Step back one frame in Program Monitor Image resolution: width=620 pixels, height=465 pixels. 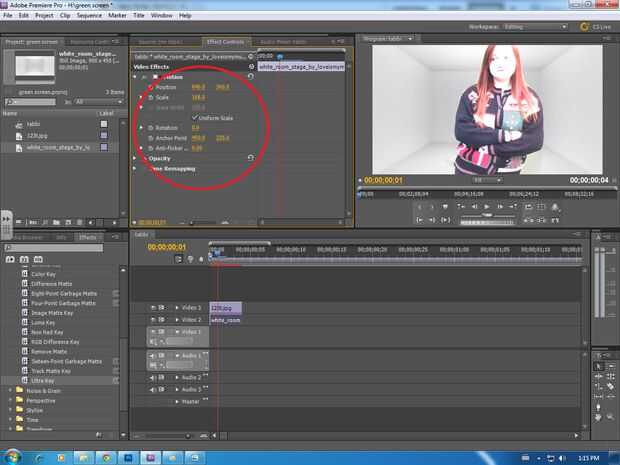click(x=474, y=206)
